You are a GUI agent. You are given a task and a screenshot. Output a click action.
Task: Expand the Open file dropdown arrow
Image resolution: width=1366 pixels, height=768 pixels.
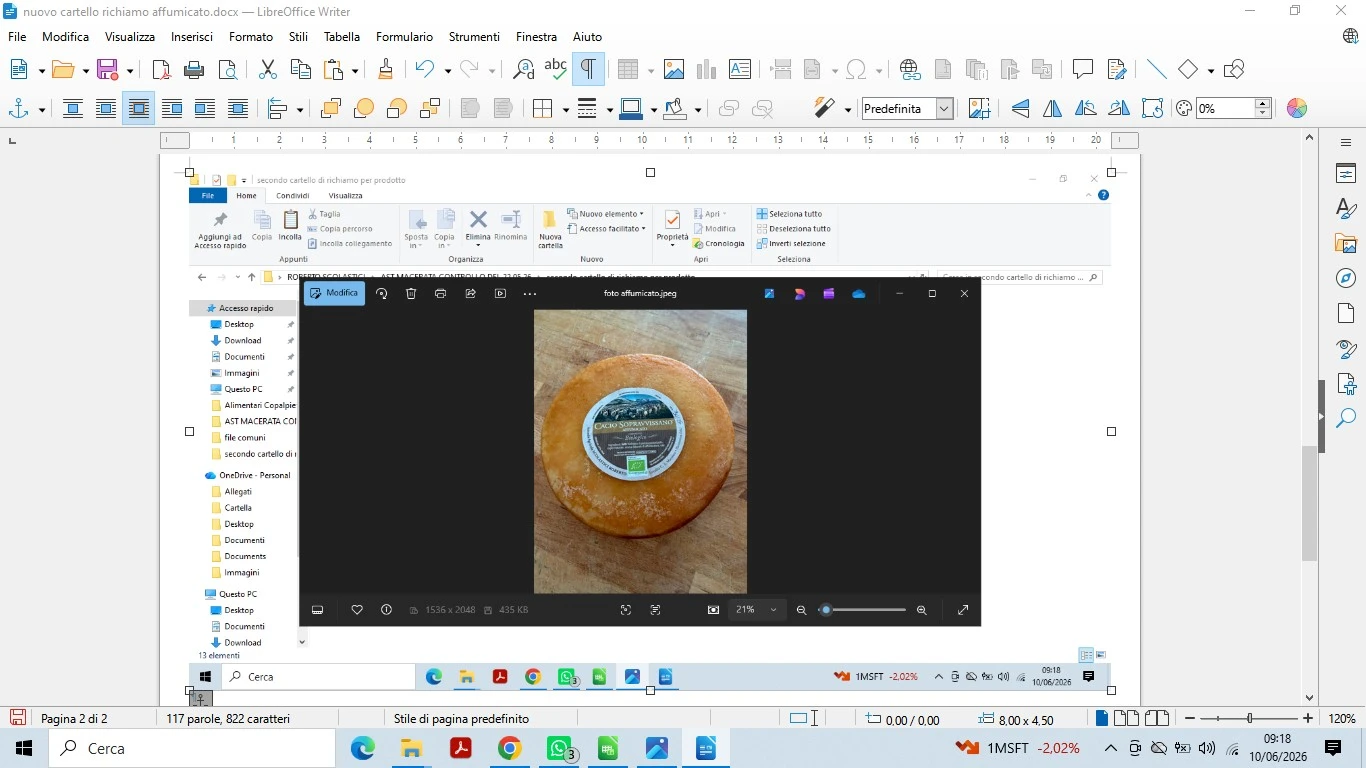point(85,70)
